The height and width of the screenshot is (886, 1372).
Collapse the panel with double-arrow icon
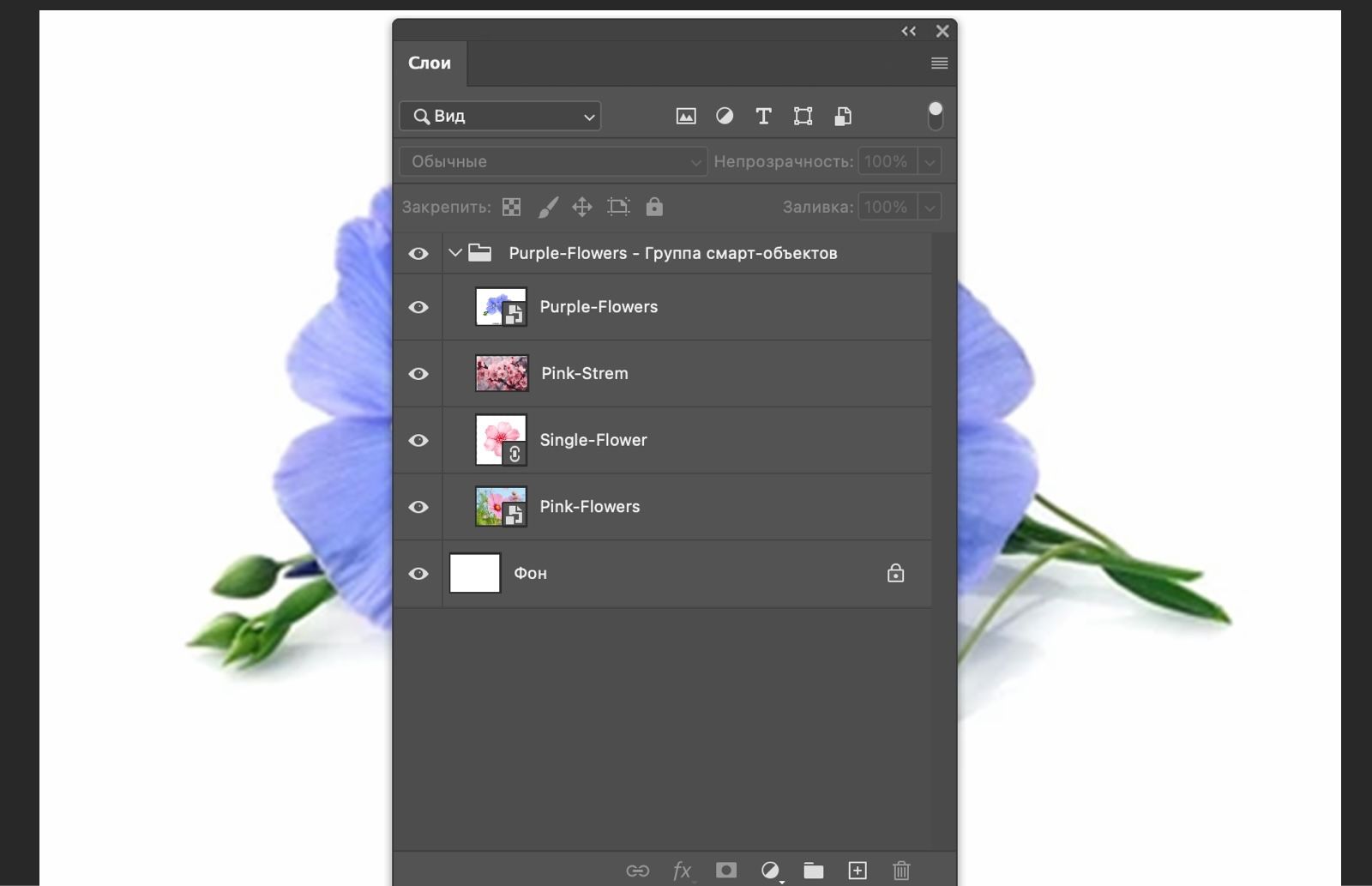tap(909, 32)
